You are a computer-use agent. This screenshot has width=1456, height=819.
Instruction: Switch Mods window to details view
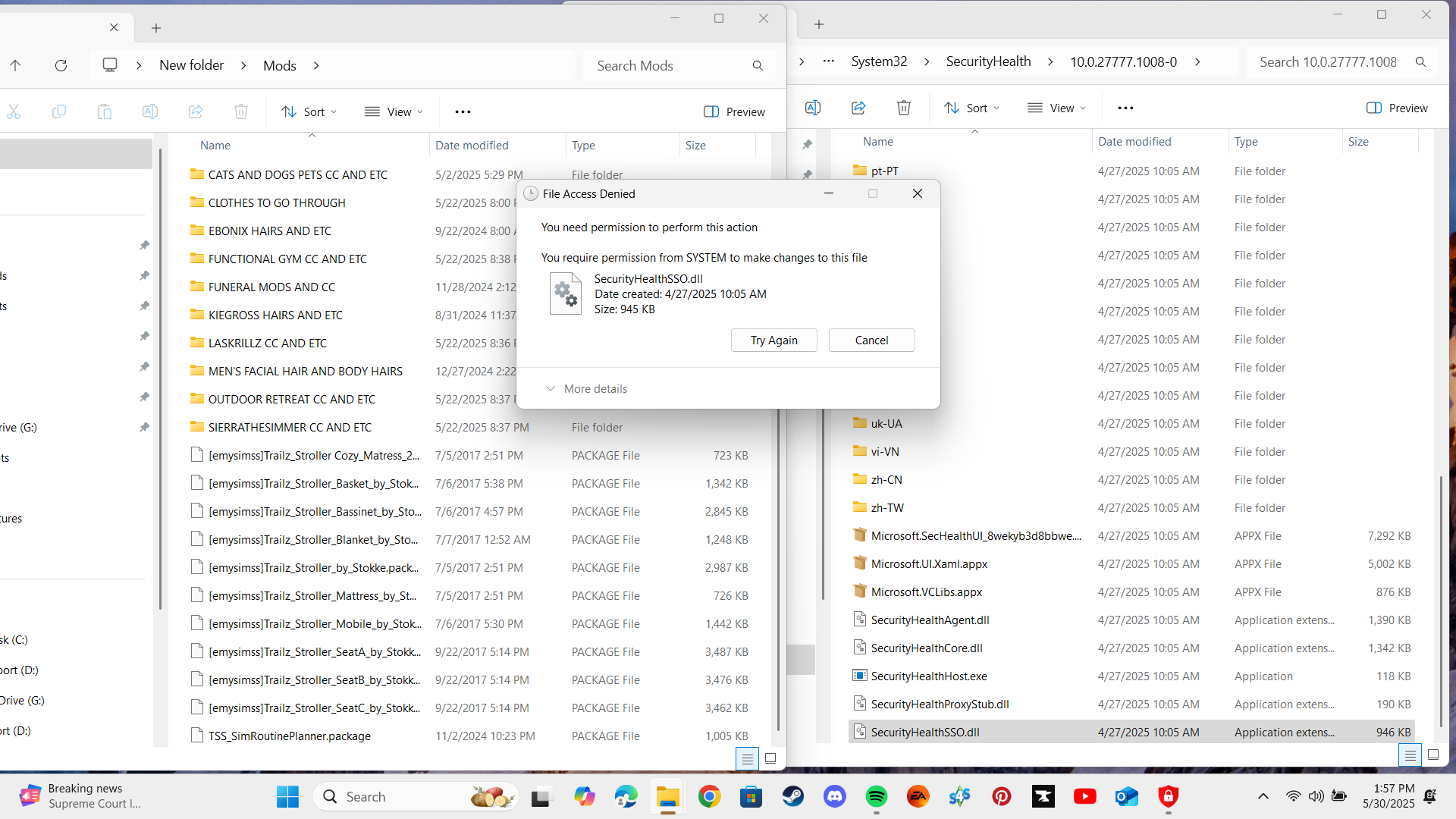point(747,758)
